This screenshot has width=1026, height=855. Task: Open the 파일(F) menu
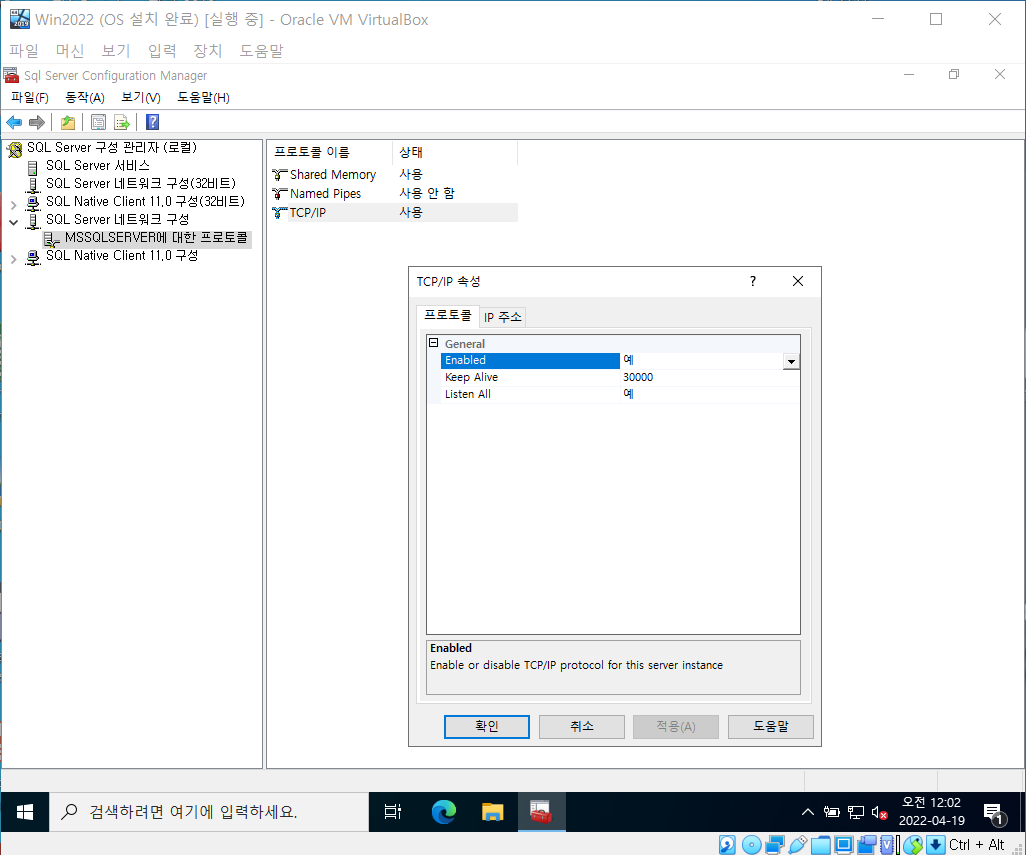tap(29, 97)
